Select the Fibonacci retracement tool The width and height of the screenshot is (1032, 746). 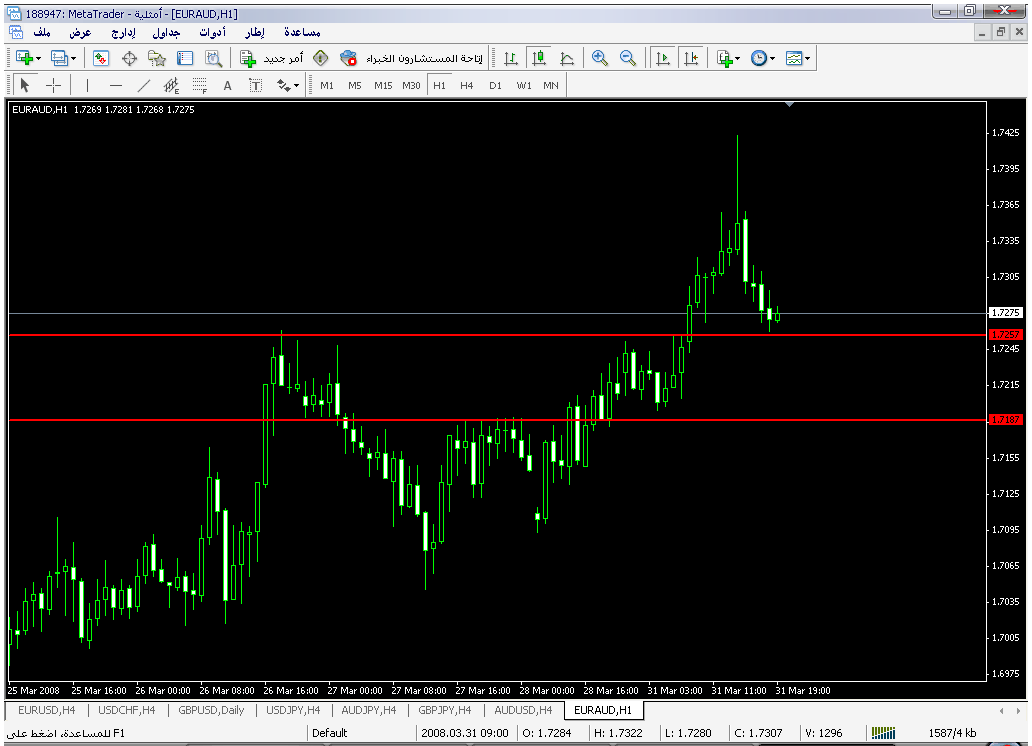199,85
